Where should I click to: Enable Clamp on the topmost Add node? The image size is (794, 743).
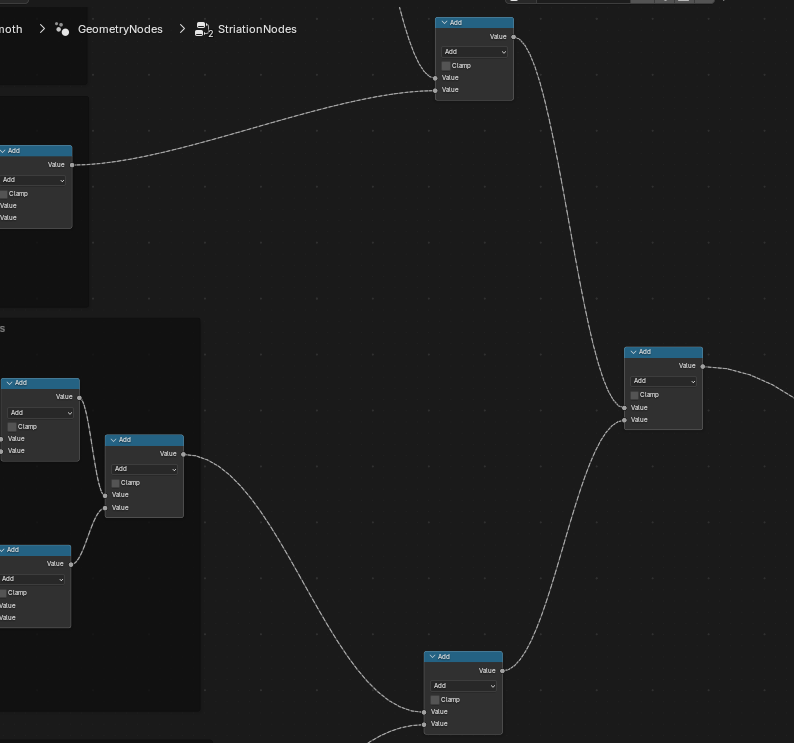click(446, 66)
